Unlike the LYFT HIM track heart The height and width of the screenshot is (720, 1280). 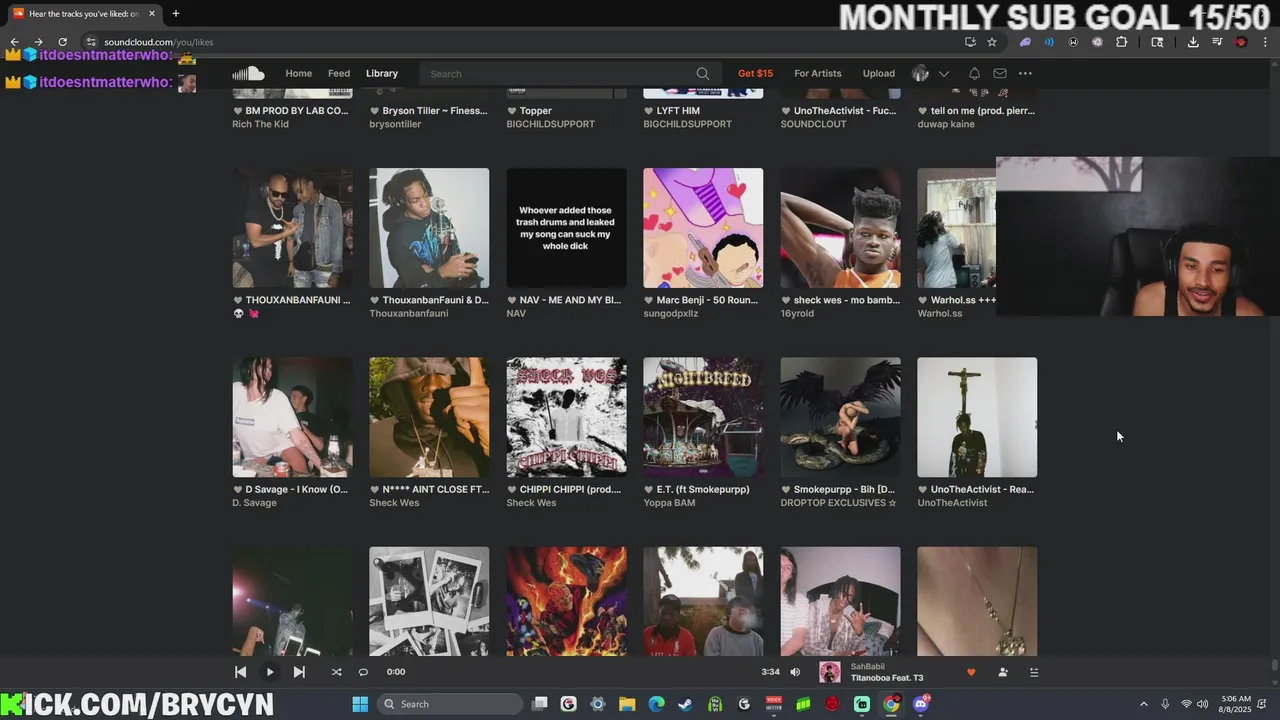click(649, 111)
